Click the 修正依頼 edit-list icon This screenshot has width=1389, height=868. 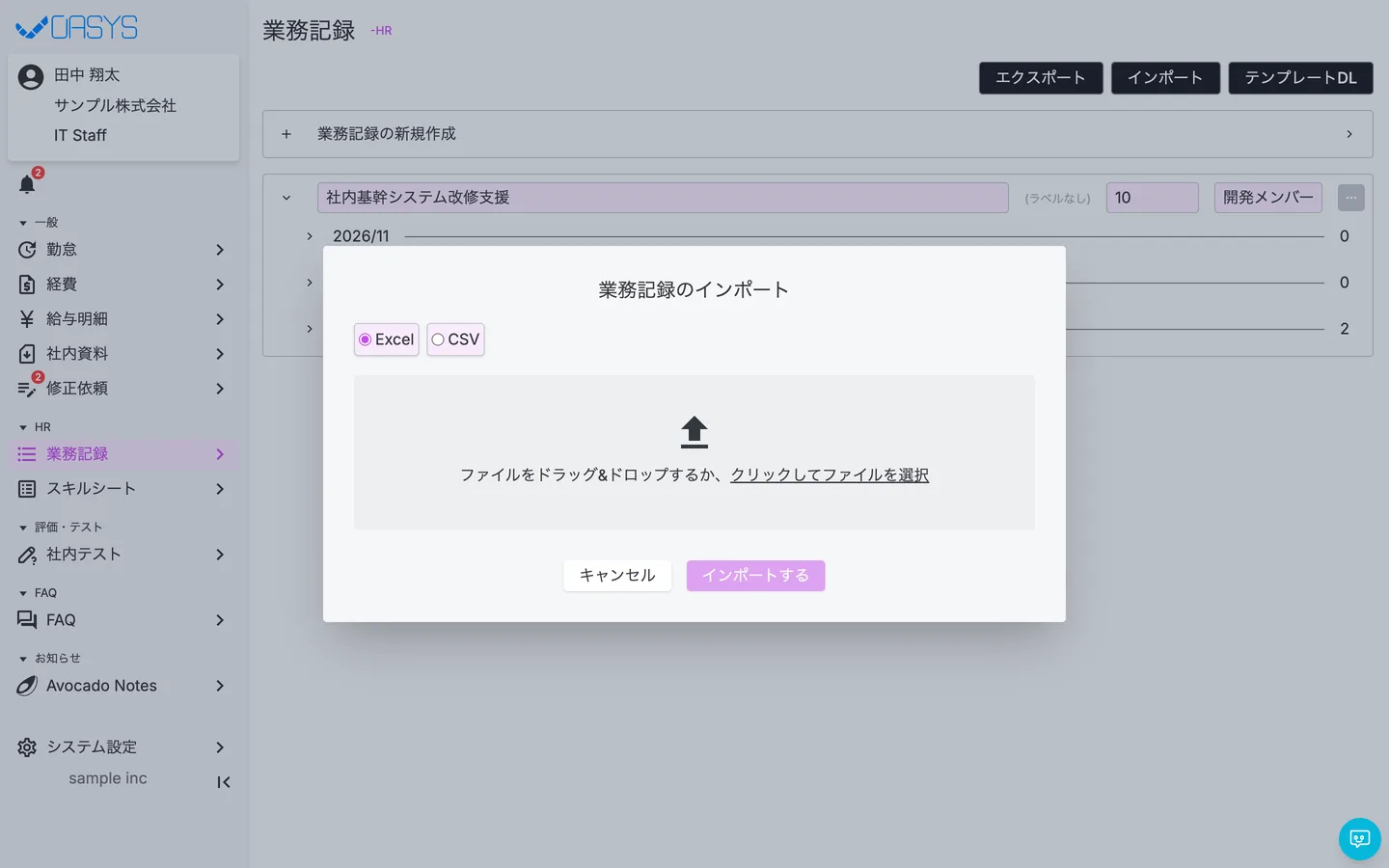click(x=27, y=389)
